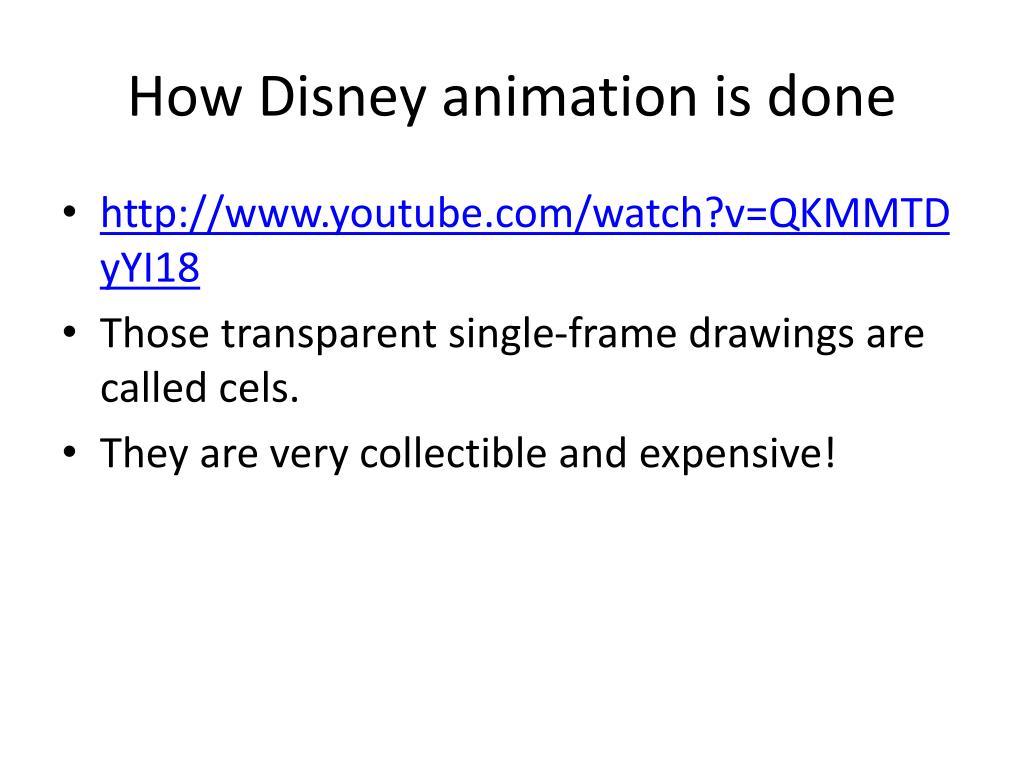Click 'They are very collectible and expensive!' line
This screenshot has width=1024, height=768.
point(468,454)
